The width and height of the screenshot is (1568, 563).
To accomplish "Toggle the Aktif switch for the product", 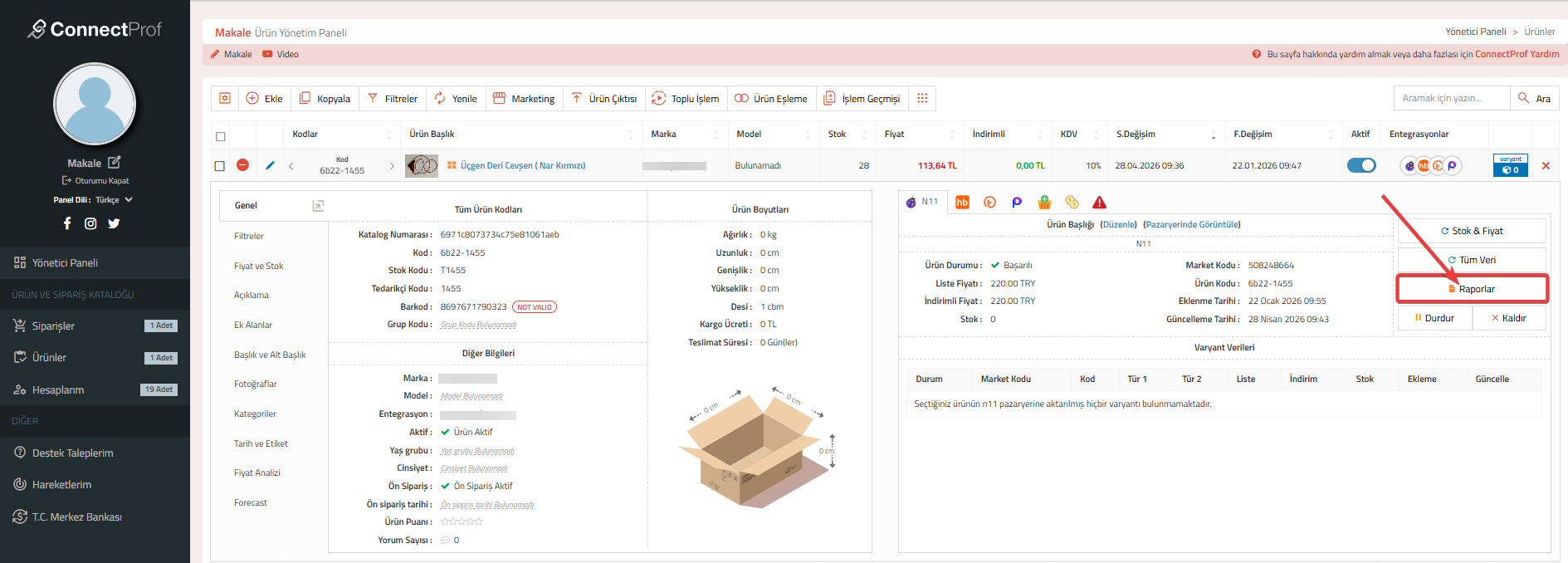I will point(1361,165).
